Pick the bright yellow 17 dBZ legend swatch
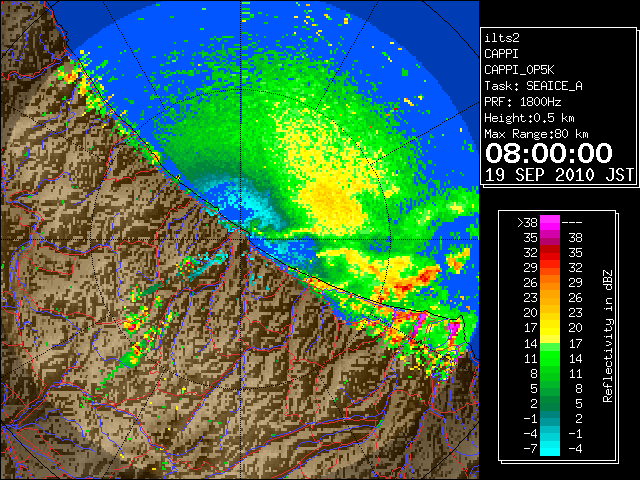The height and width of the screenshot is (480, 640). (x=550, y=328)
